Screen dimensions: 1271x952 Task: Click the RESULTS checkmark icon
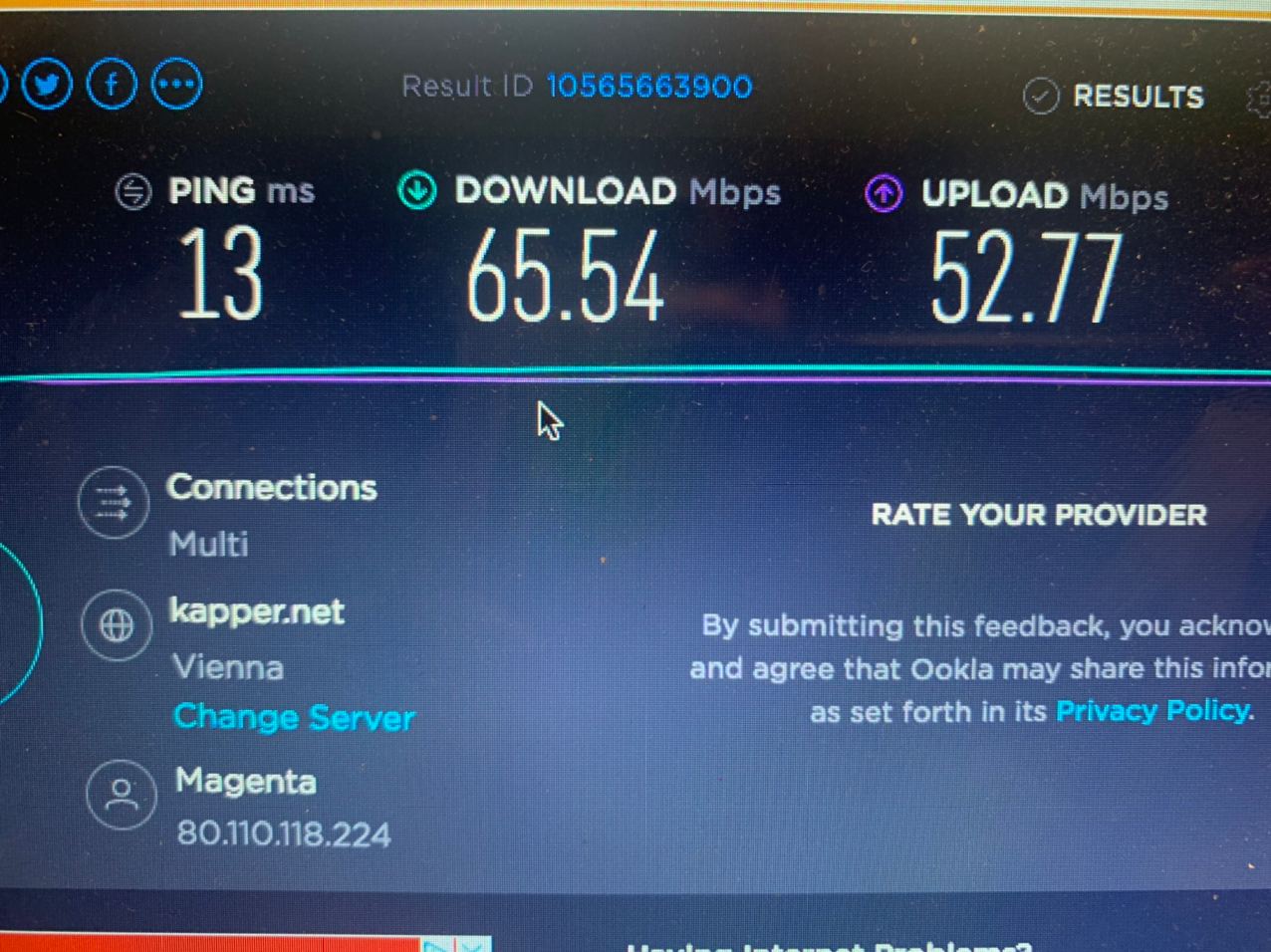[1041, 97]
